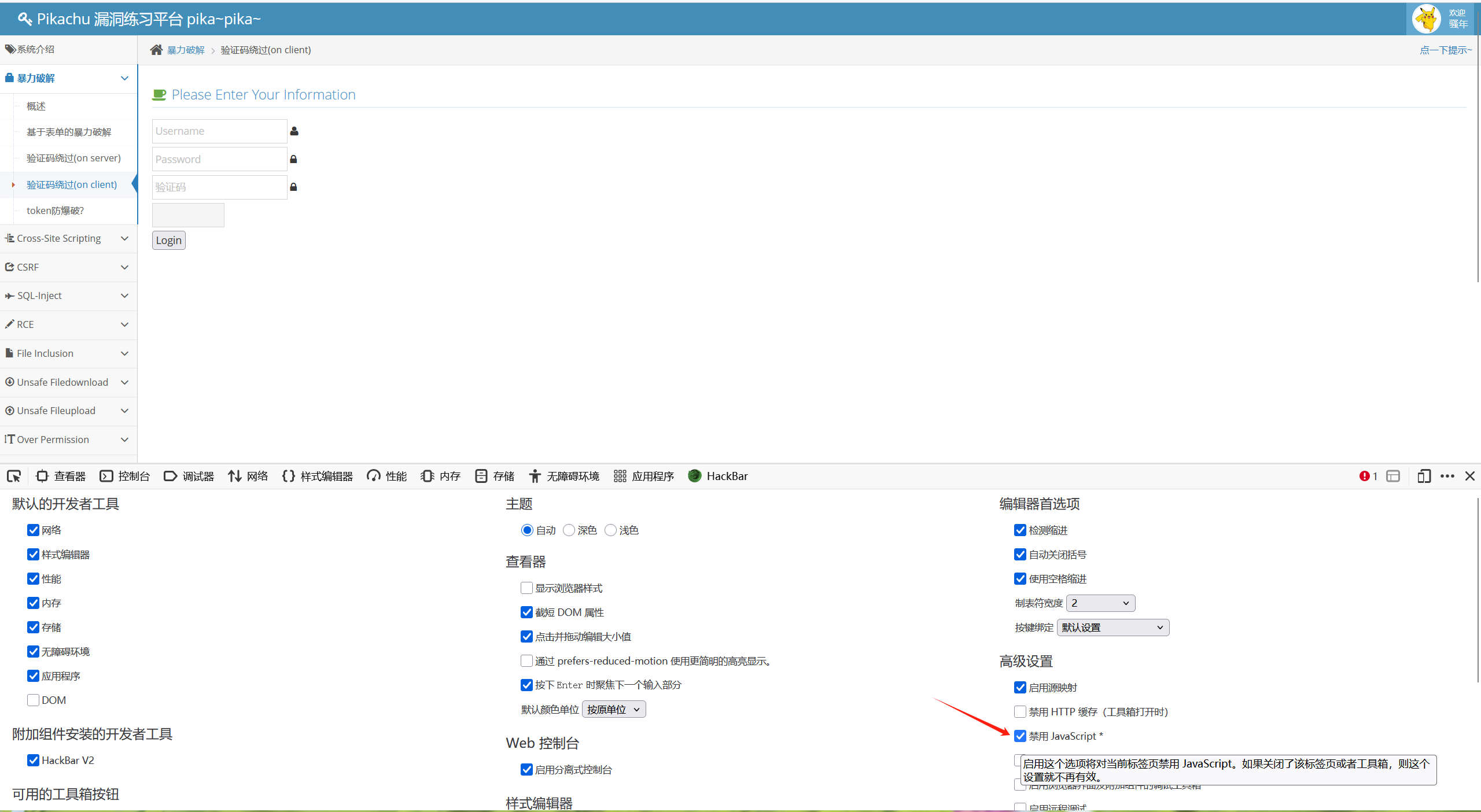The image size is (1481, 812).
Task: Switch to the 网络 devtools tab
Action: pos(248,476)
